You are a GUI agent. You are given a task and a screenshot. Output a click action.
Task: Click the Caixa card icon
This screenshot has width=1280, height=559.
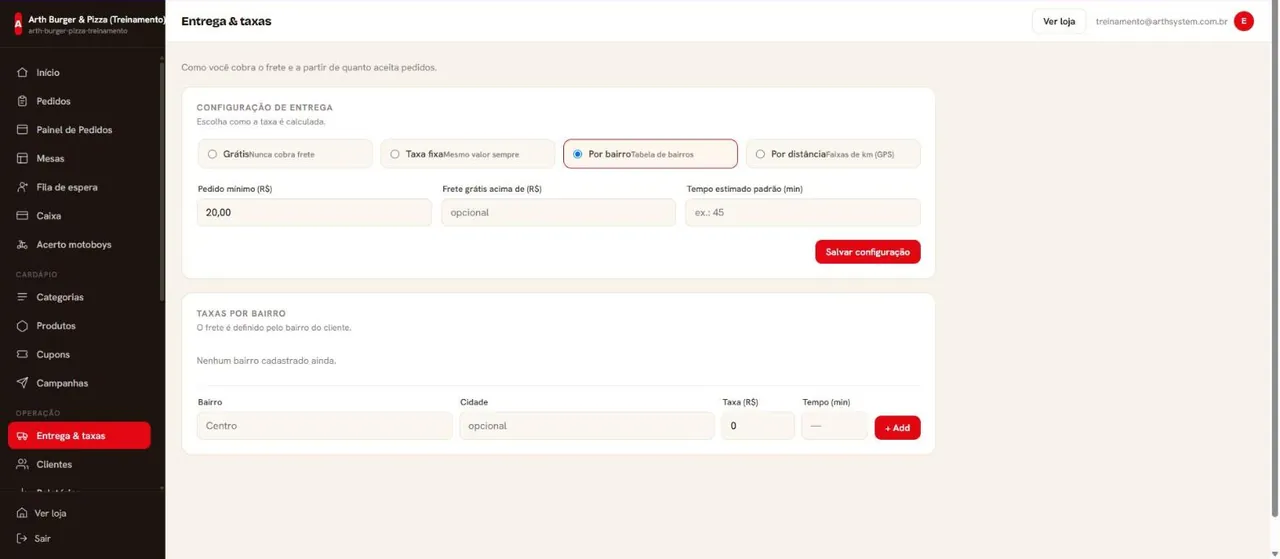click(x=22, y=216)
